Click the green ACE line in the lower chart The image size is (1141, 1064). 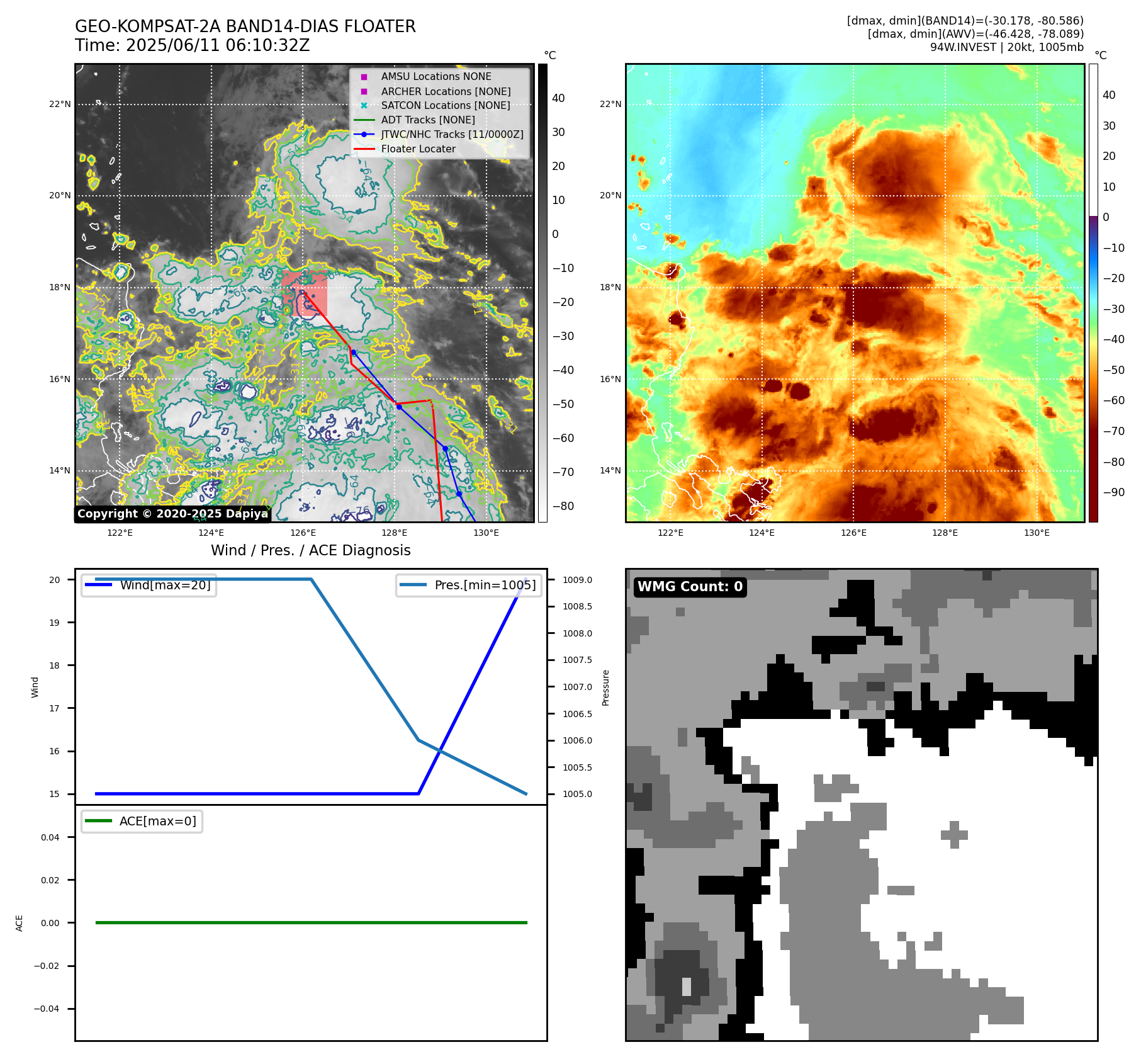tap(311, 922)
